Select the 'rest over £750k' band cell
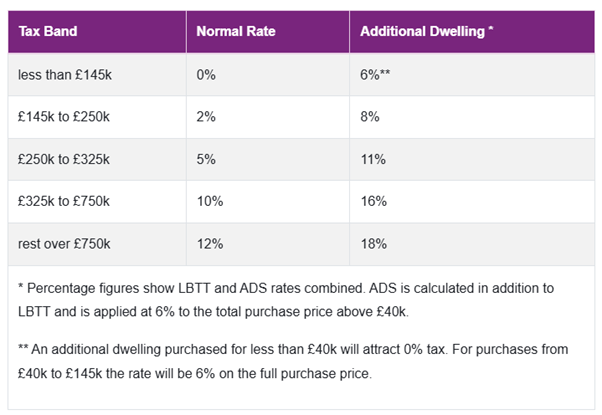 (x=65, y=243)
